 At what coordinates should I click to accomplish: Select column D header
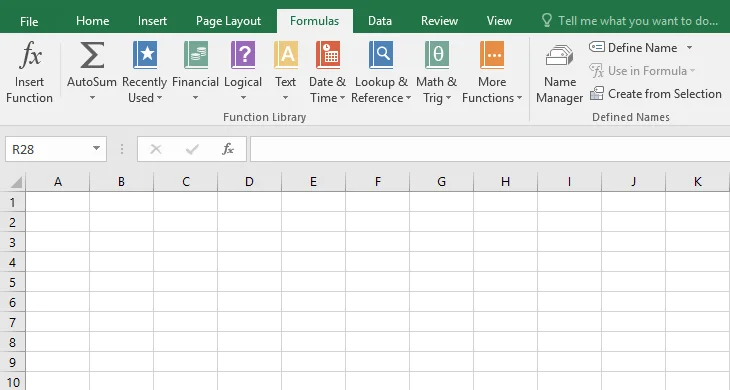coord(250,182)
